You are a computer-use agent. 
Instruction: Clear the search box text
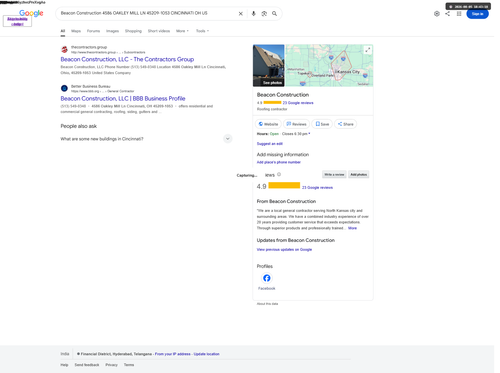[240, 14]
